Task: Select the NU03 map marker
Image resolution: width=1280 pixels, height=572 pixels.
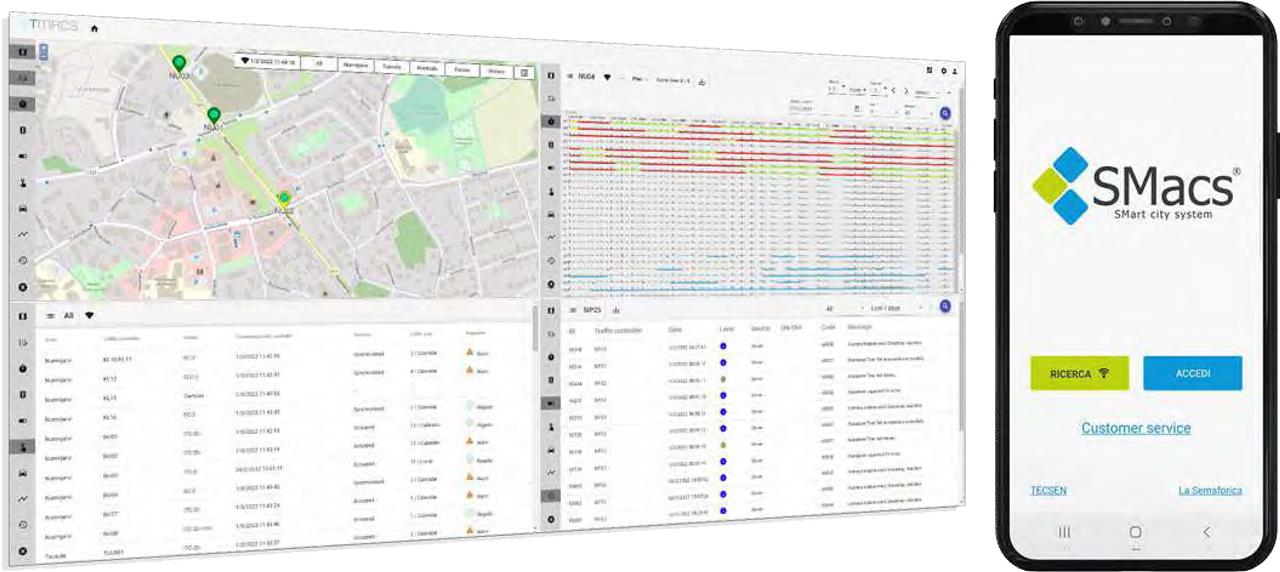Action: coord(179,63)
